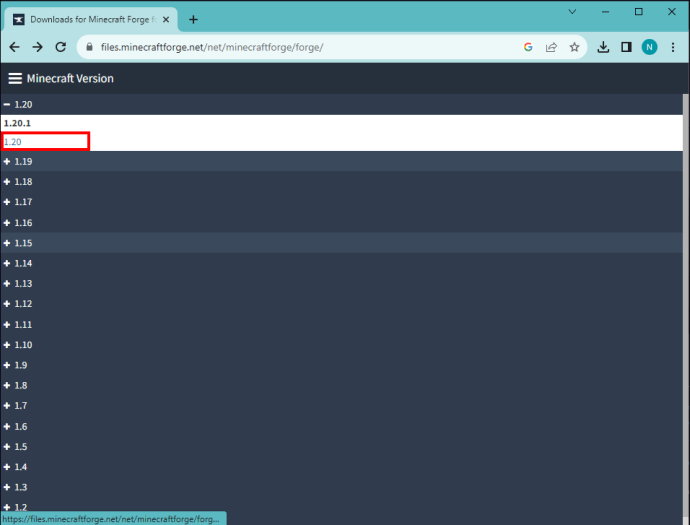
Task: Collapse the 1.20 version group
Action: coord(18,104)
